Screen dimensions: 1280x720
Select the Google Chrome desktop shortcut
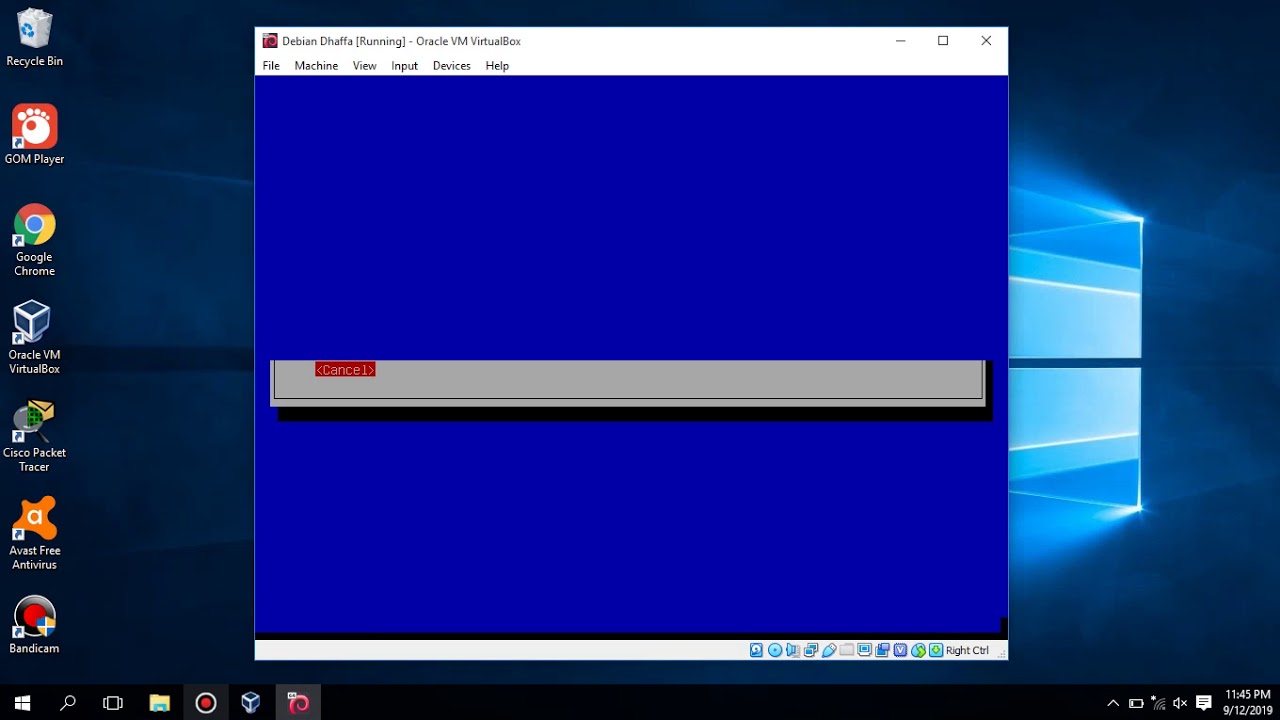(34, 240)
